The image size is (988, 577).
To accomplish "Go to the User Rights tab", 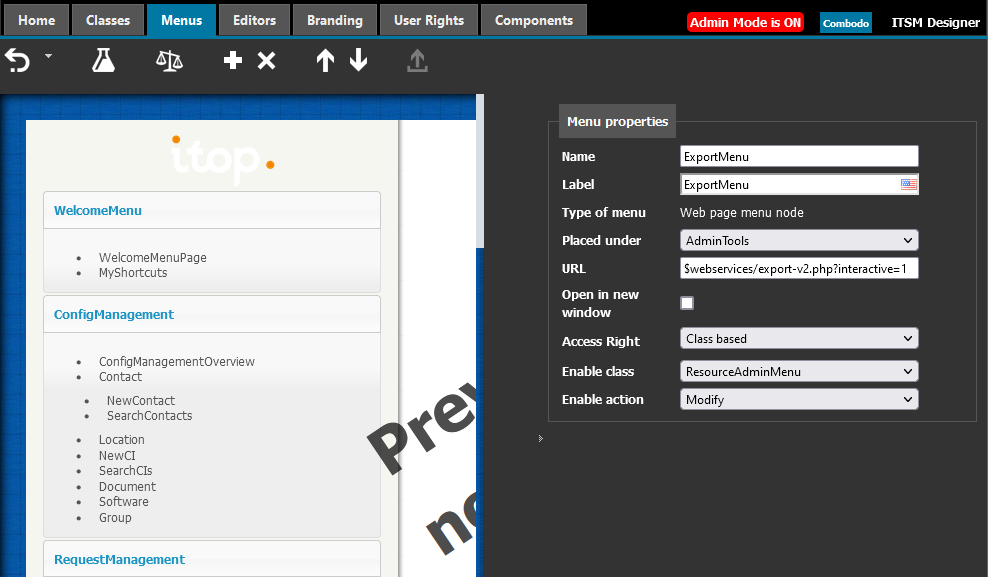I will pyautogui.click(x=429, y=20).
